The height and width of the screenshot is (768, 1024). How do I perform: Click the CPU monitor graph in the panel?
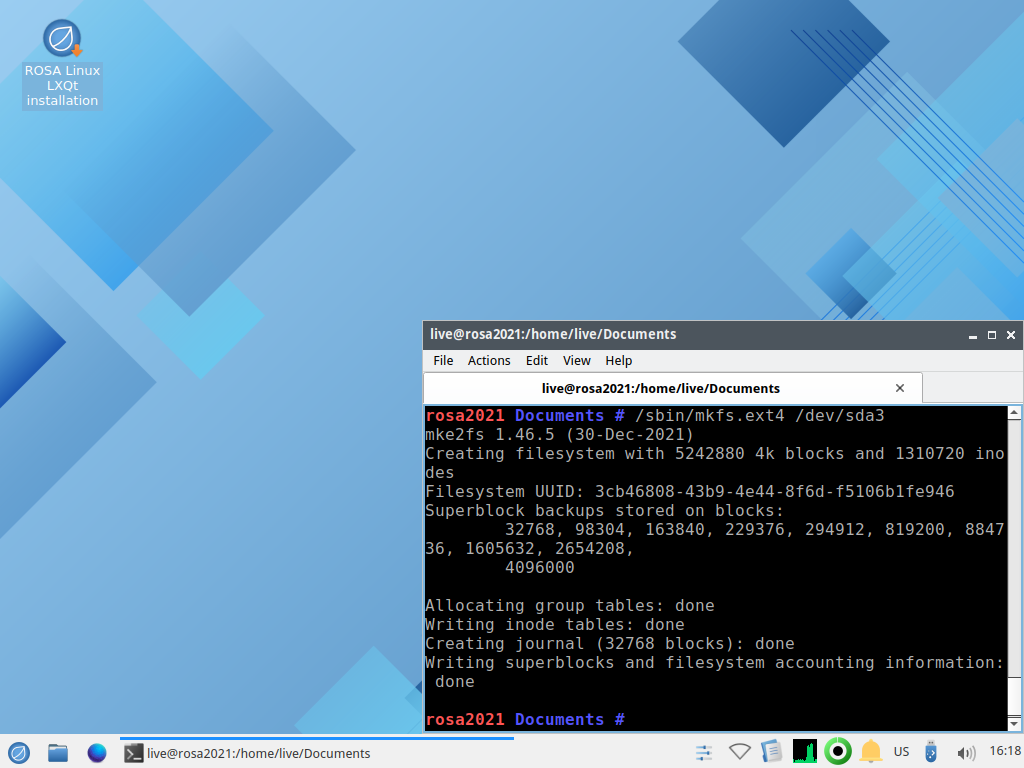(804, 752)
